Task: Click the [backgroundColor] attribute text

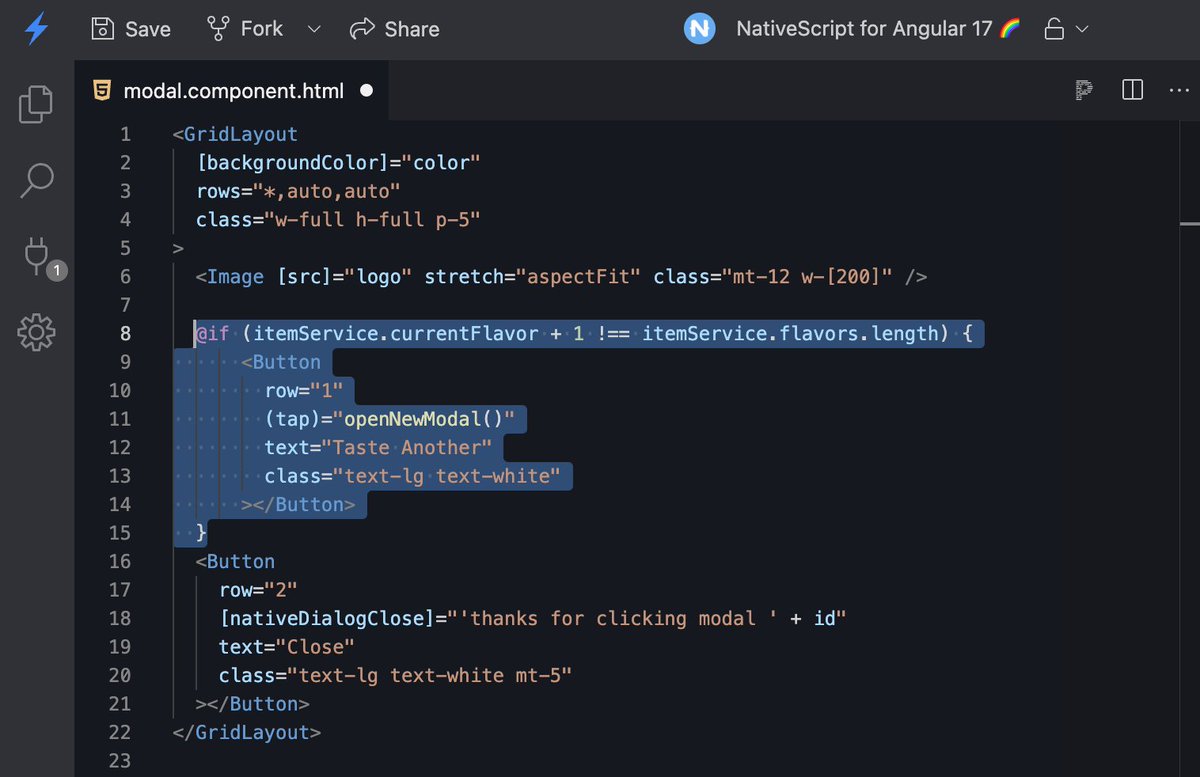Action: click(x=291, y=163)
